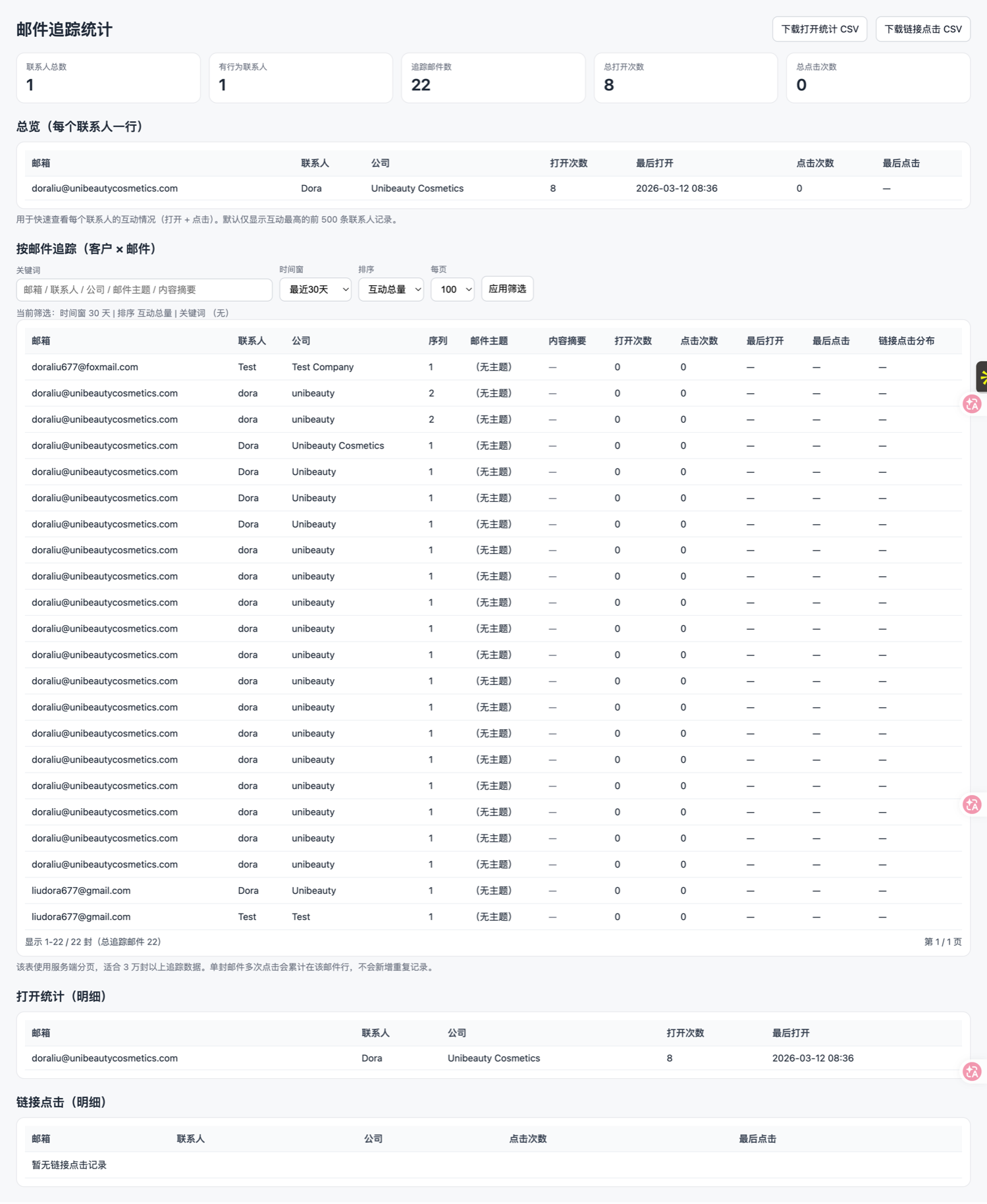The height and width of the screenshot is (1204, 987).
Task: Click the 下载链接点击 CSV button
Action: [922, 29]
